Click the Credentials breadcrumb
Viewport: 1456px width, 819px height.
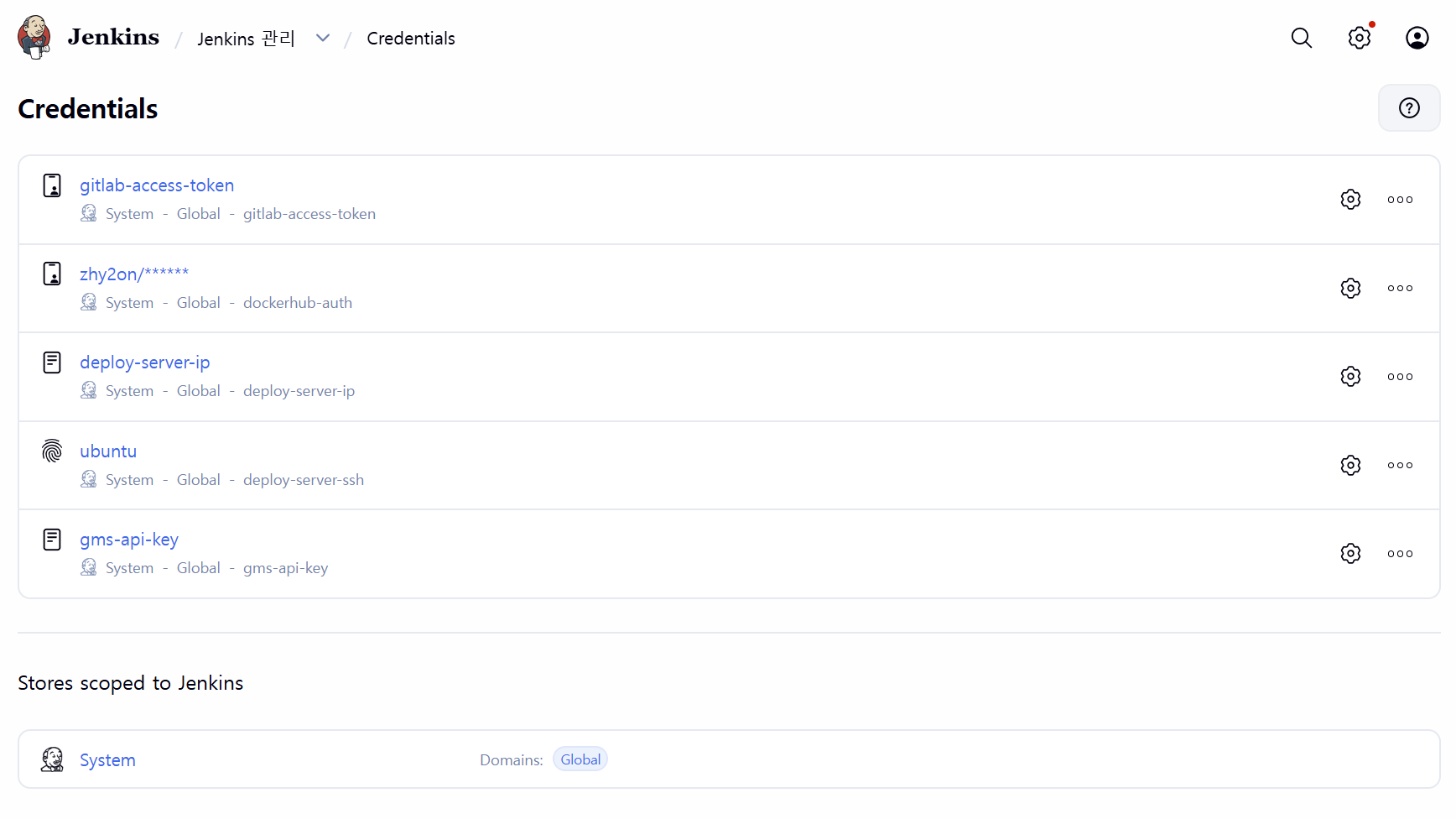(x=411, y=39)
